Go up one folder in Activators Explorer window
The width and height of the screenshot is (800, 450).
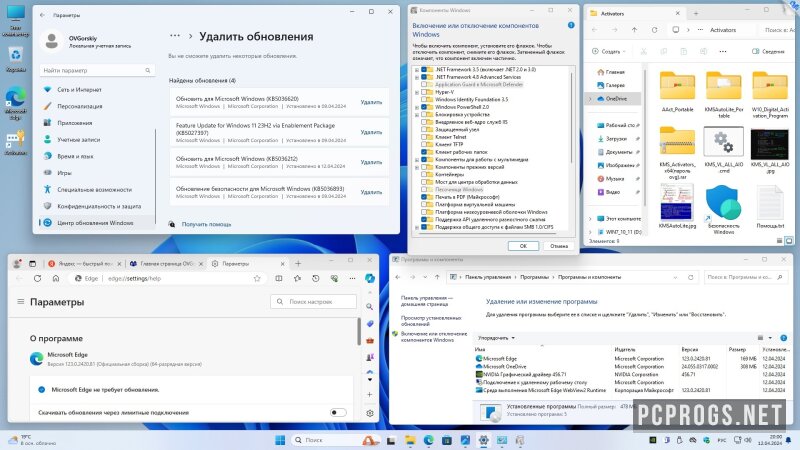tap(634, 30)
